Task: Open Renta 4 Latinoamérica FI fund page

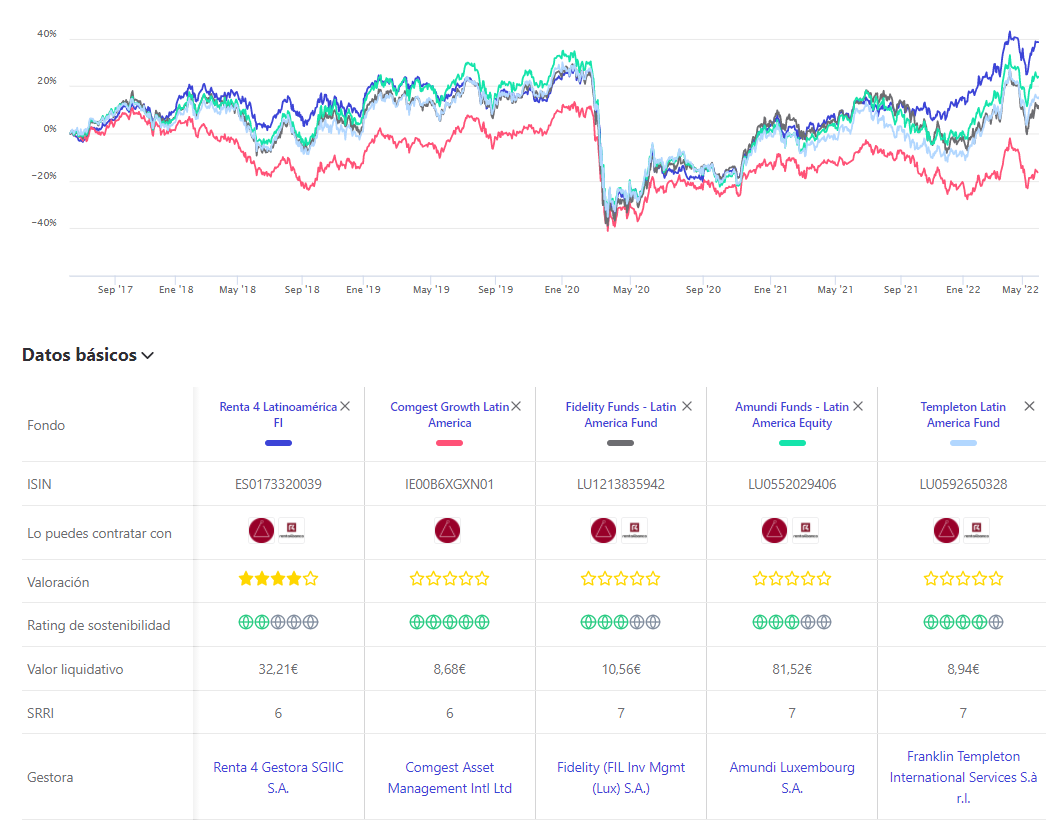Action: click(x=278, y=414)
